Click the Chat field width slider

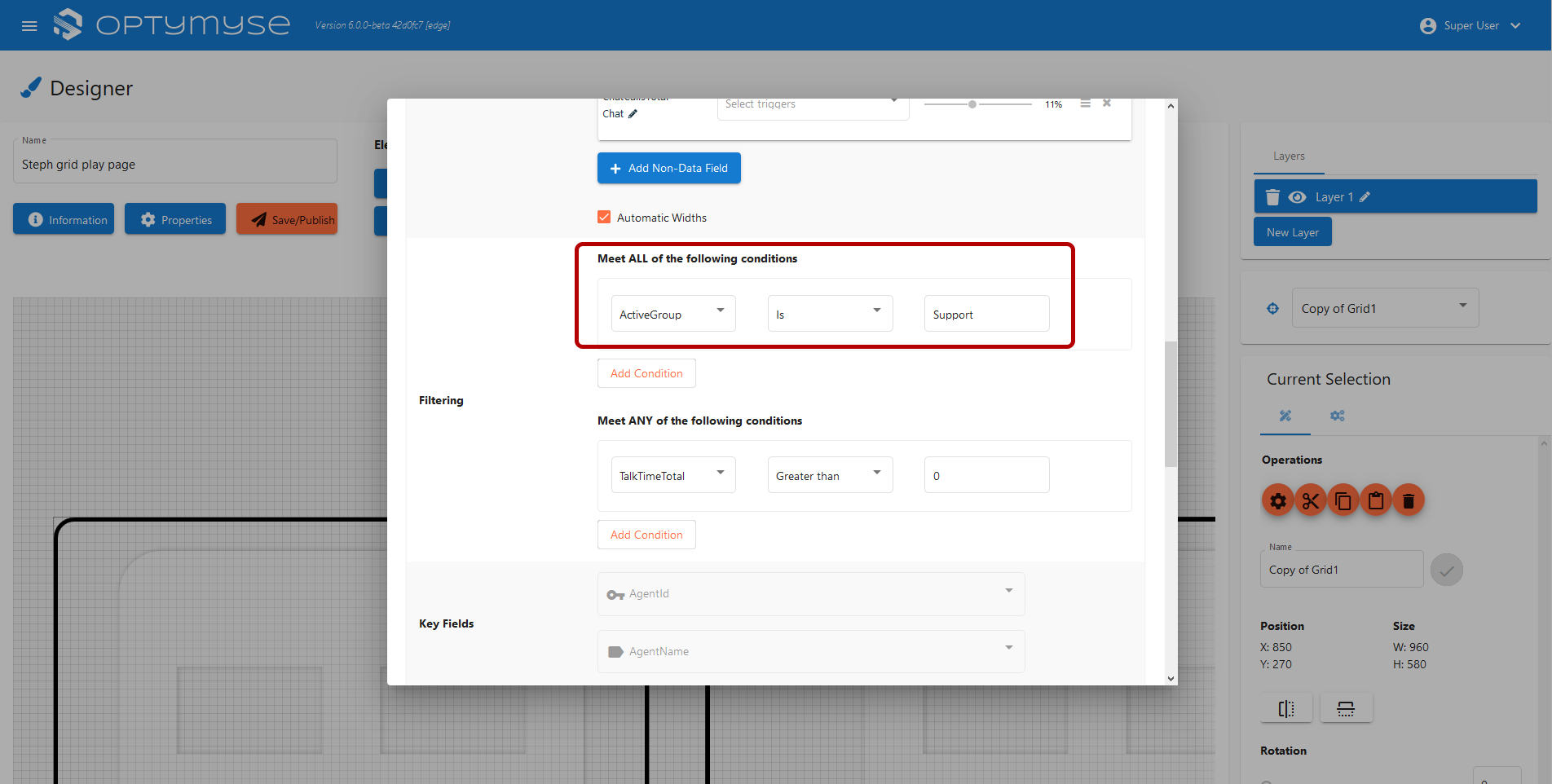point(977,104)
